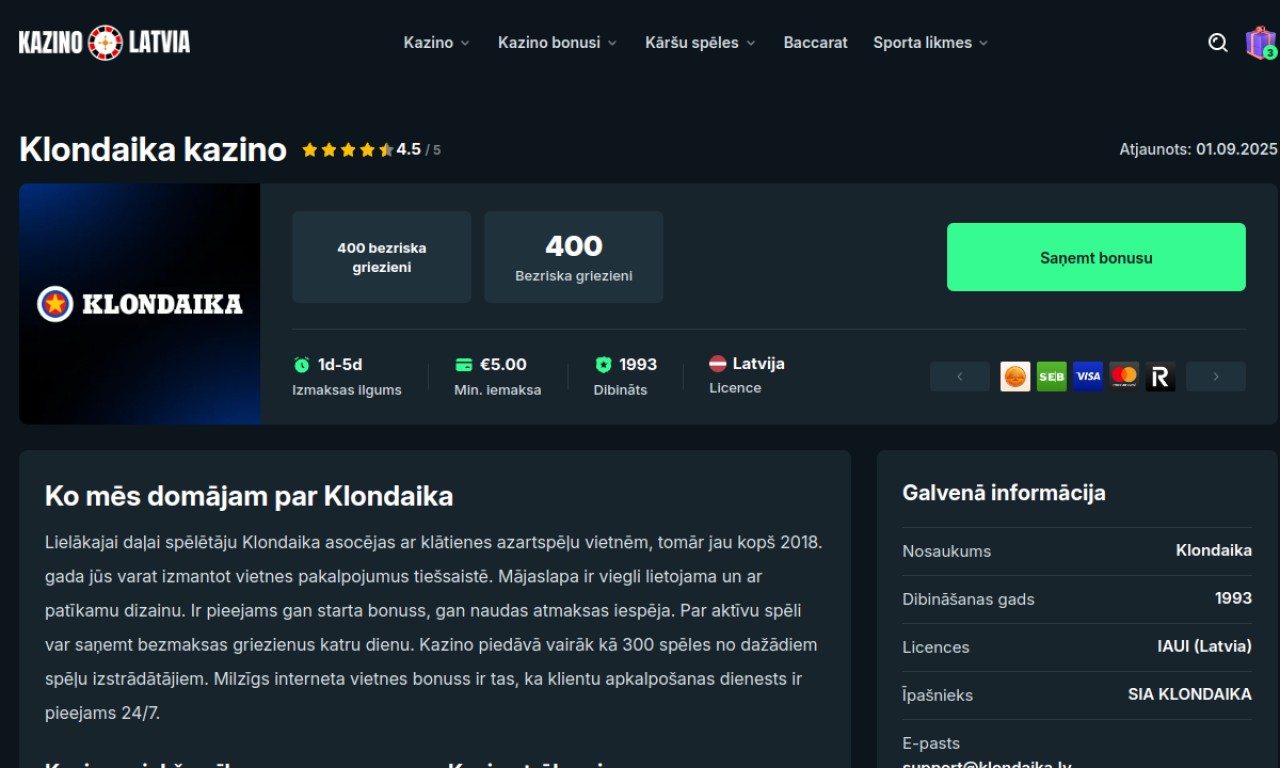
Task: Click the Ko mēs domājam par Klondaika heading
Action: [x=249, y=496]
